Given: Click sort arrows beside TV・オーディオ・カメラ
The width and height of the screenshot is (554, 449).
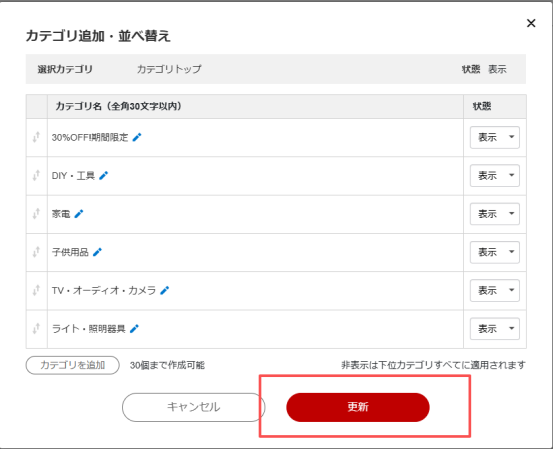Looking at the screenshot, I should pos(36,290).
